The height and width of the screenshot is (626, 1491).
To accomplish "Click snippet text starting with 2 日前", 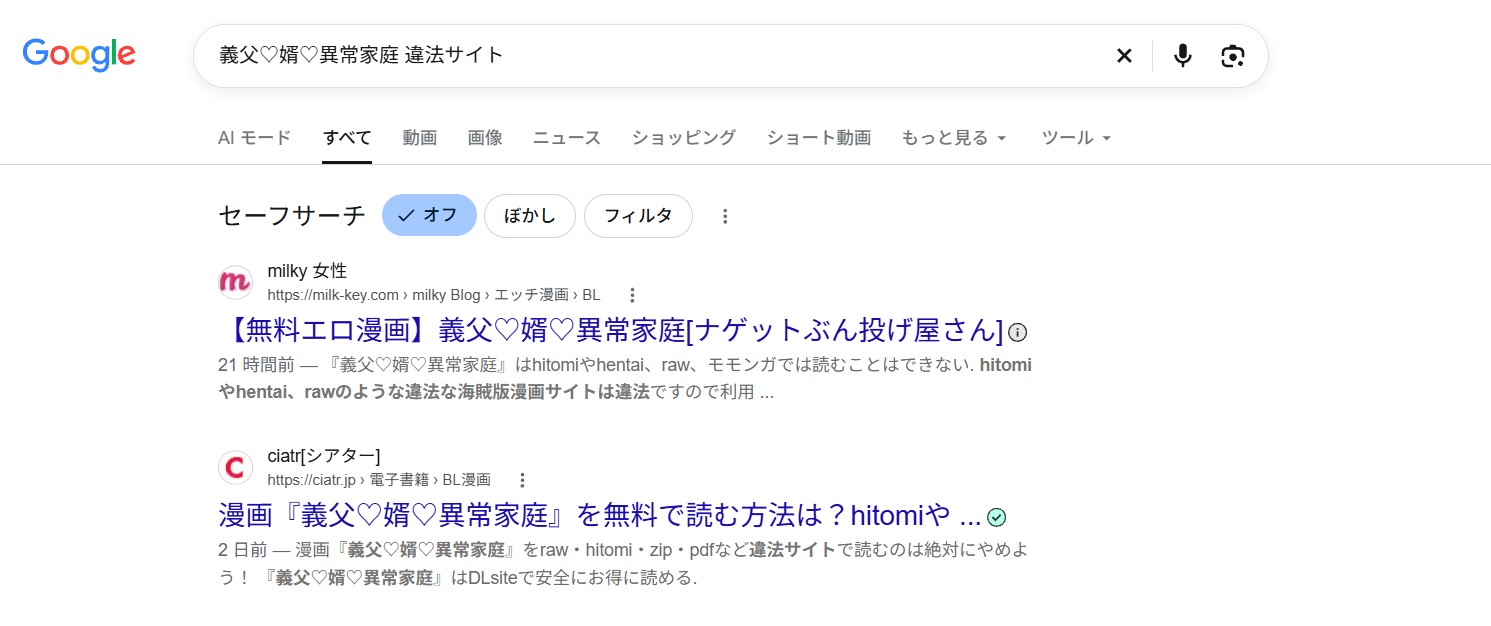I will click(x=623, y=564).
